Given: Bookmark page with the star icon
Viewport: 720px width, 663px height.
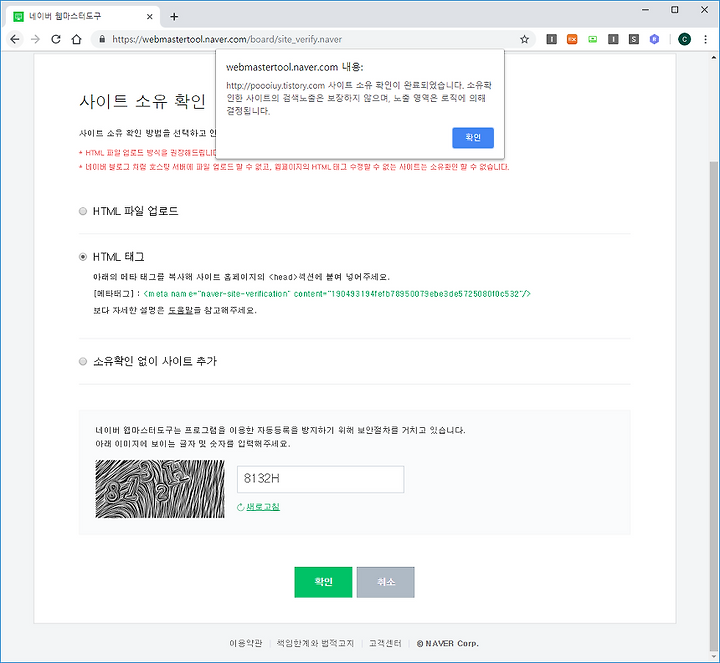Looking at the screenshot, I should [x=524, y=39].
